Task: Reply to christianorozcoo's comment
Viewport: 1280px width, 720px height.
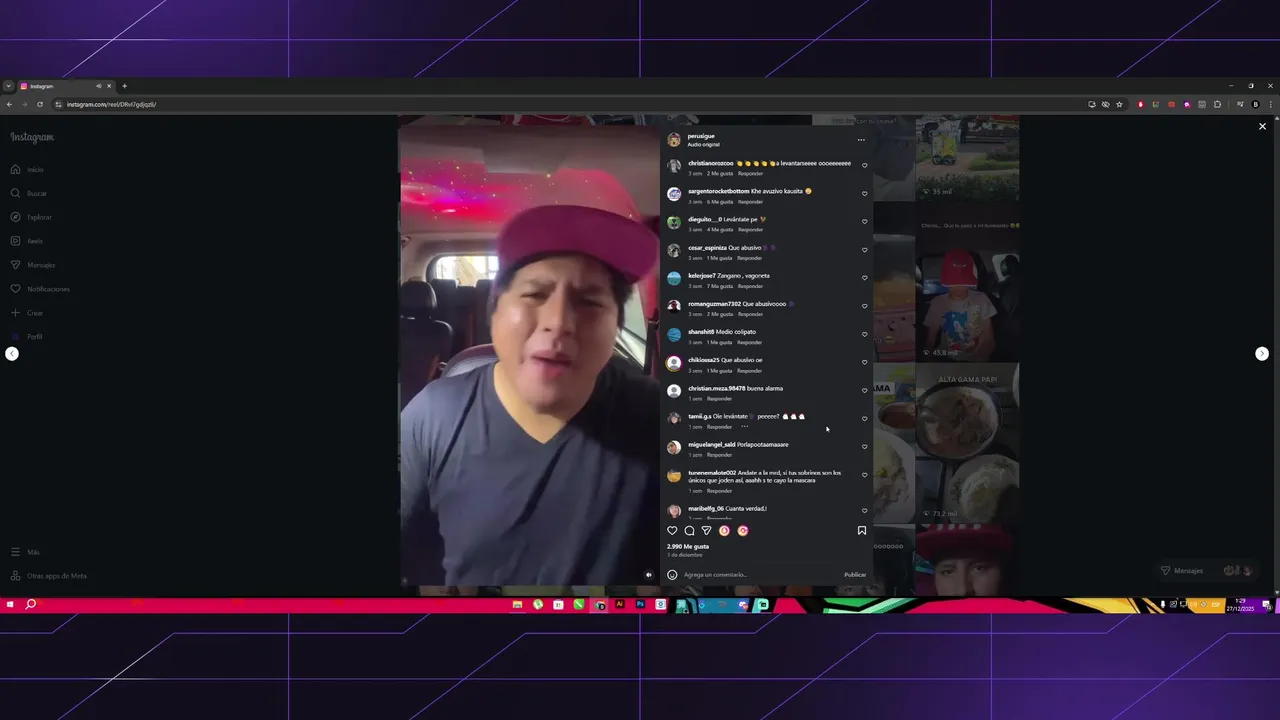Action: pos(750,174)
